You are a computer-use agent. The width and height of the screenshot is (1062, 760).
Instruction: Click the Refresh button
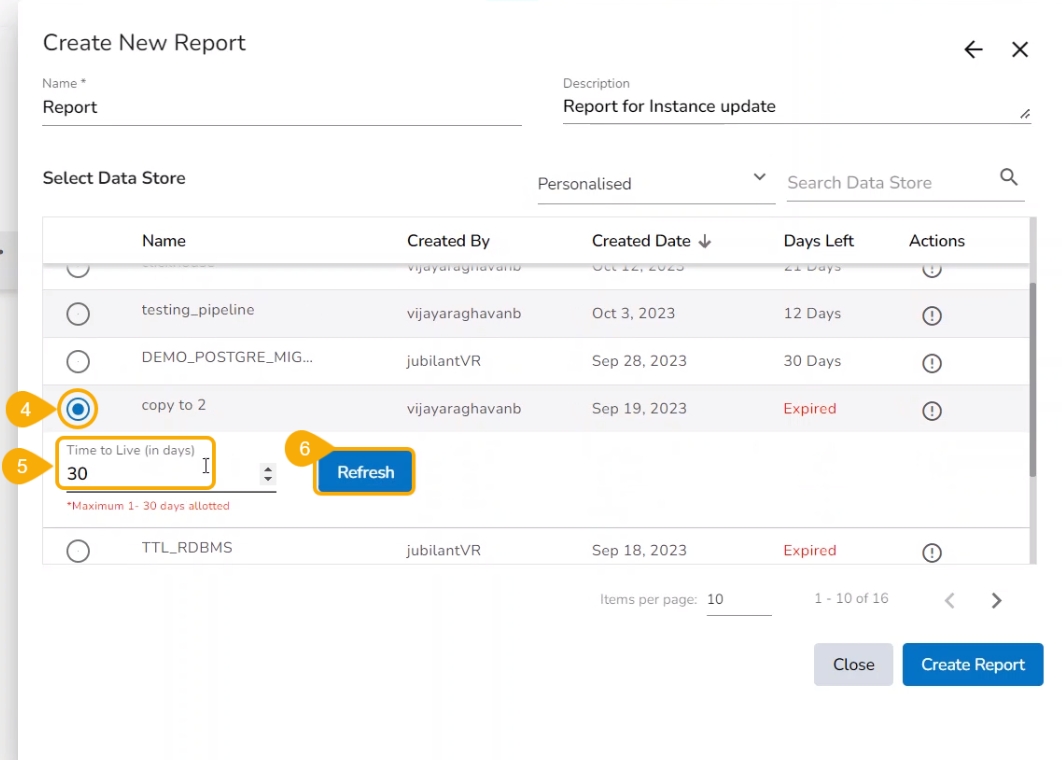(365, 473)
